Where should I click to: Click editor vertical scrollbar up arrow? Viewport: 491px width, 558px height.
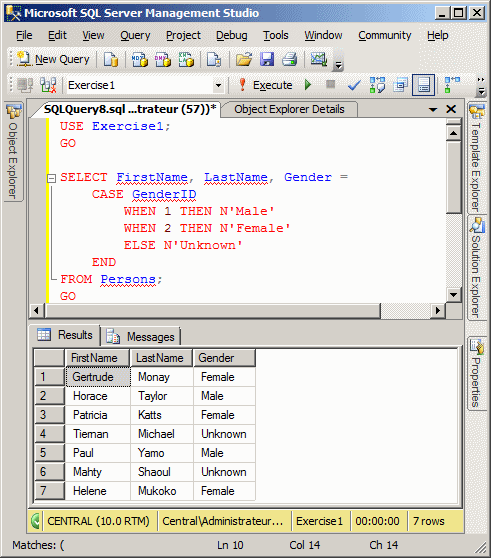454,133
